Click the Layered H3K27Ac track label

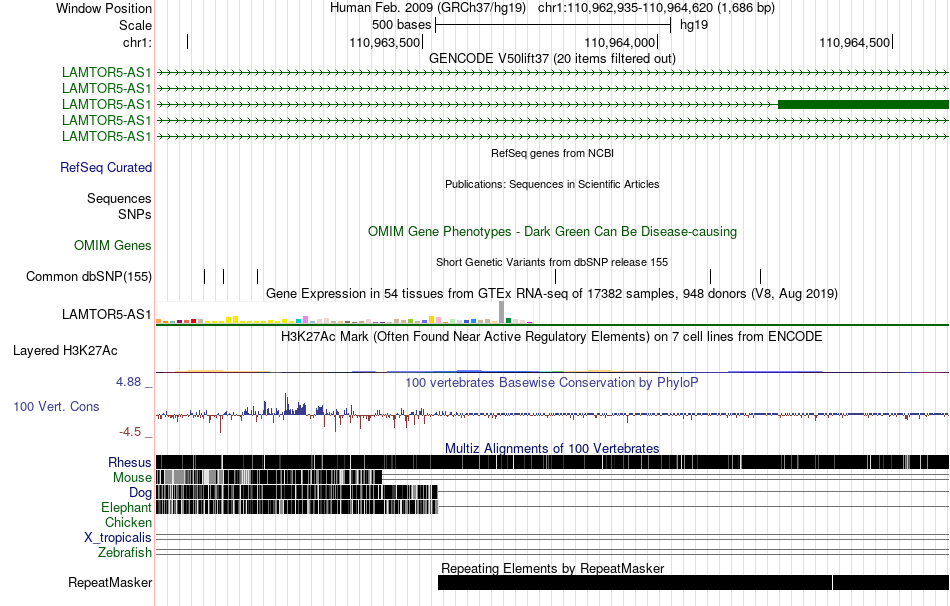point(65,350)
